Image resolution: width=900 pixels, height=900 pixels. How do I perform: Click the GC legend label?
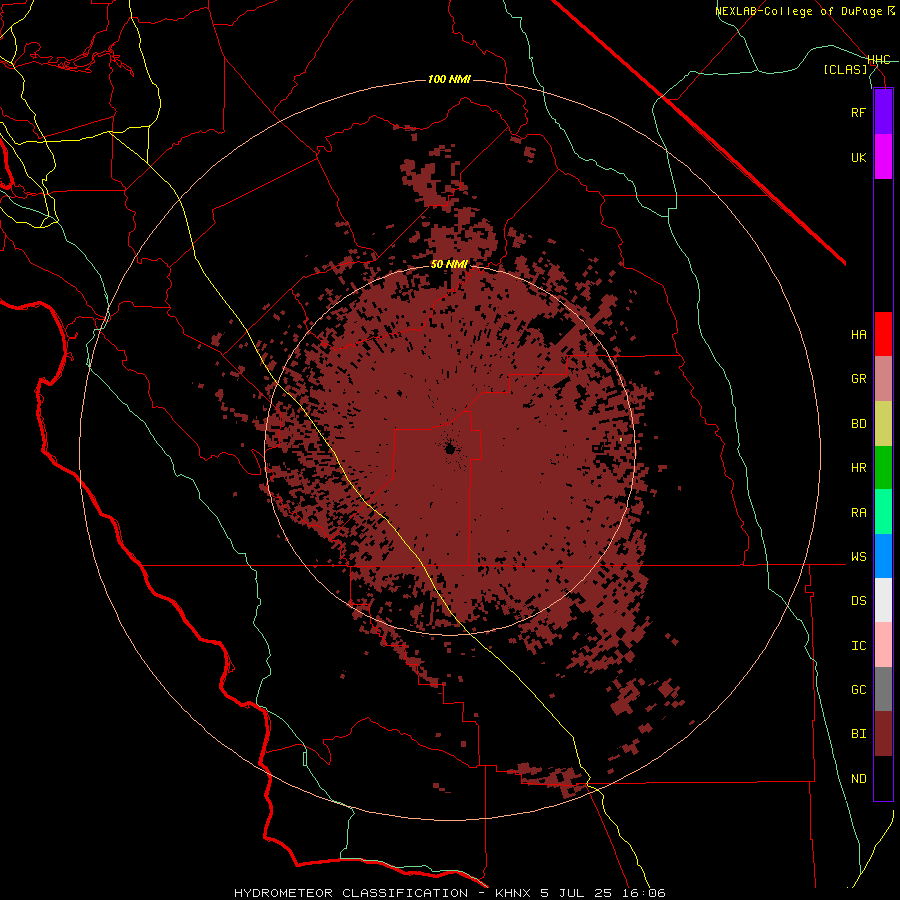tap(858, 690)
